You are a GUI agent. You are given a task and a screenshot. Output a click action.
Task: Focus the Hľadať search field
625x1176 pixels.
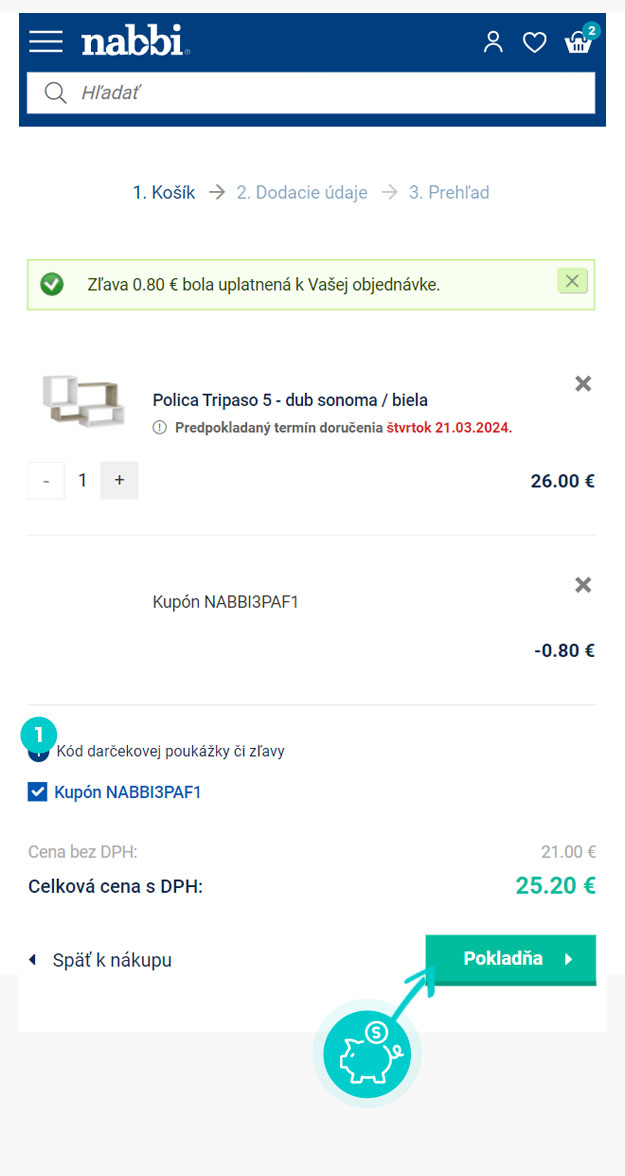pyautogui.click(x=311, y=93)
